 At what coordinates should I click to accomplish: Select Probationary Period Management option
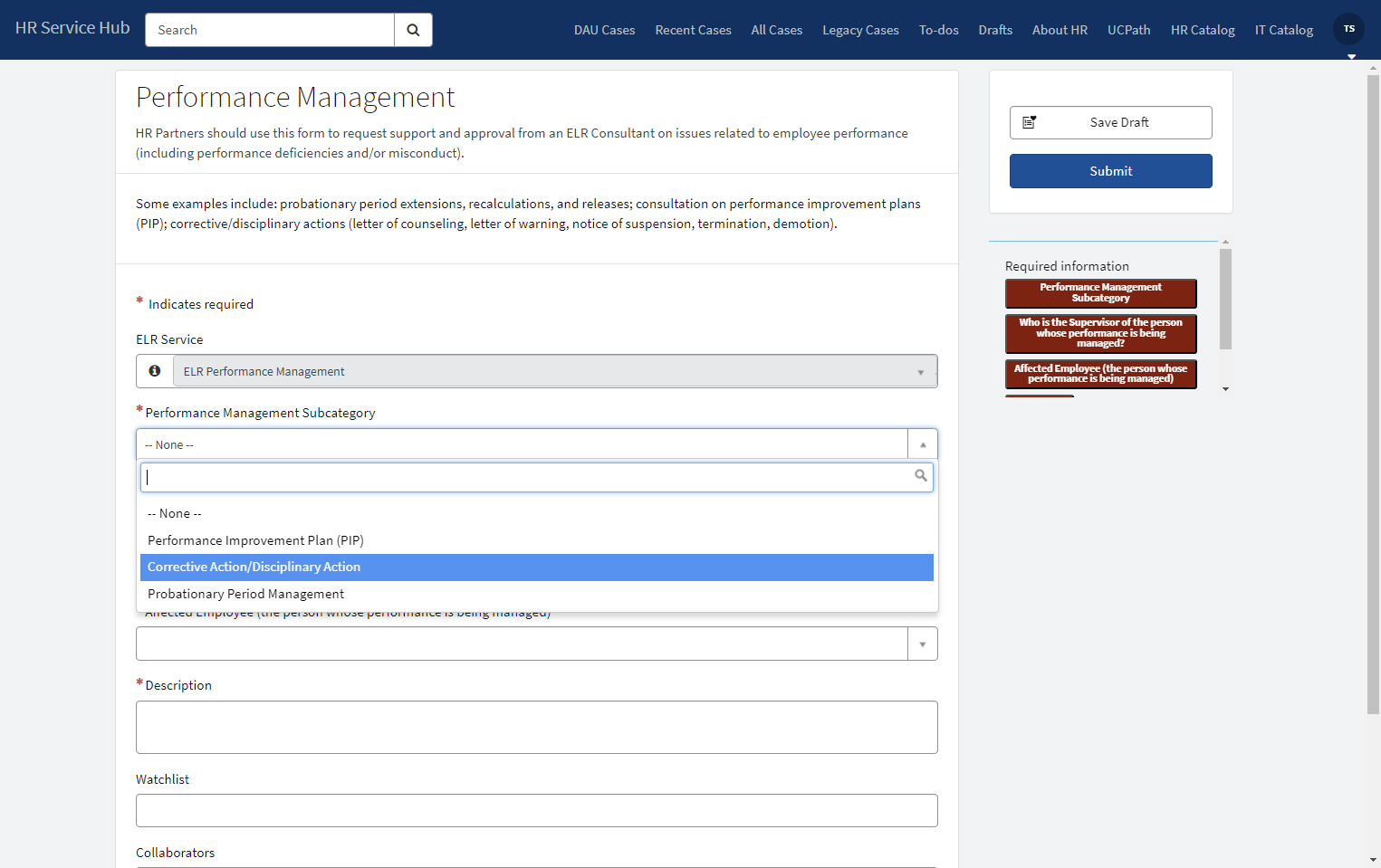tap(537, 595)
